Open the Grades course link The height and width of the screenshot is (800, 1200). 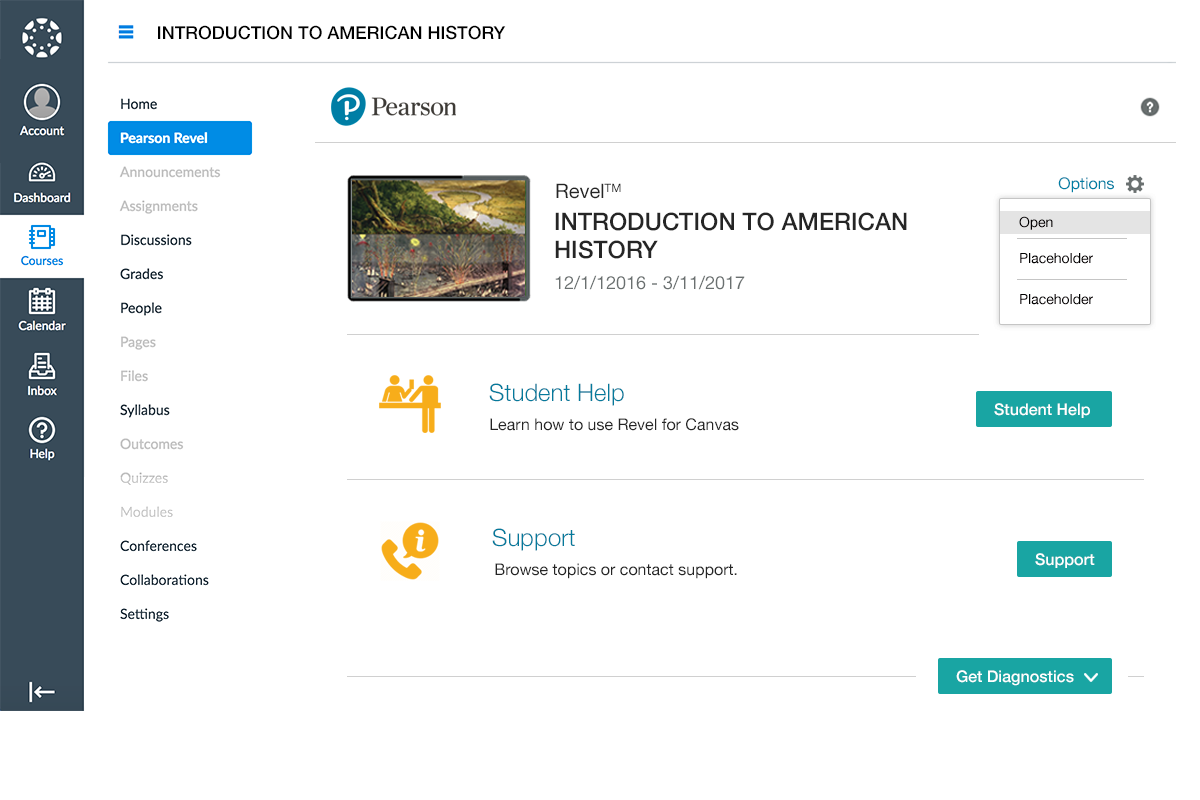click(x=142, y=274)
